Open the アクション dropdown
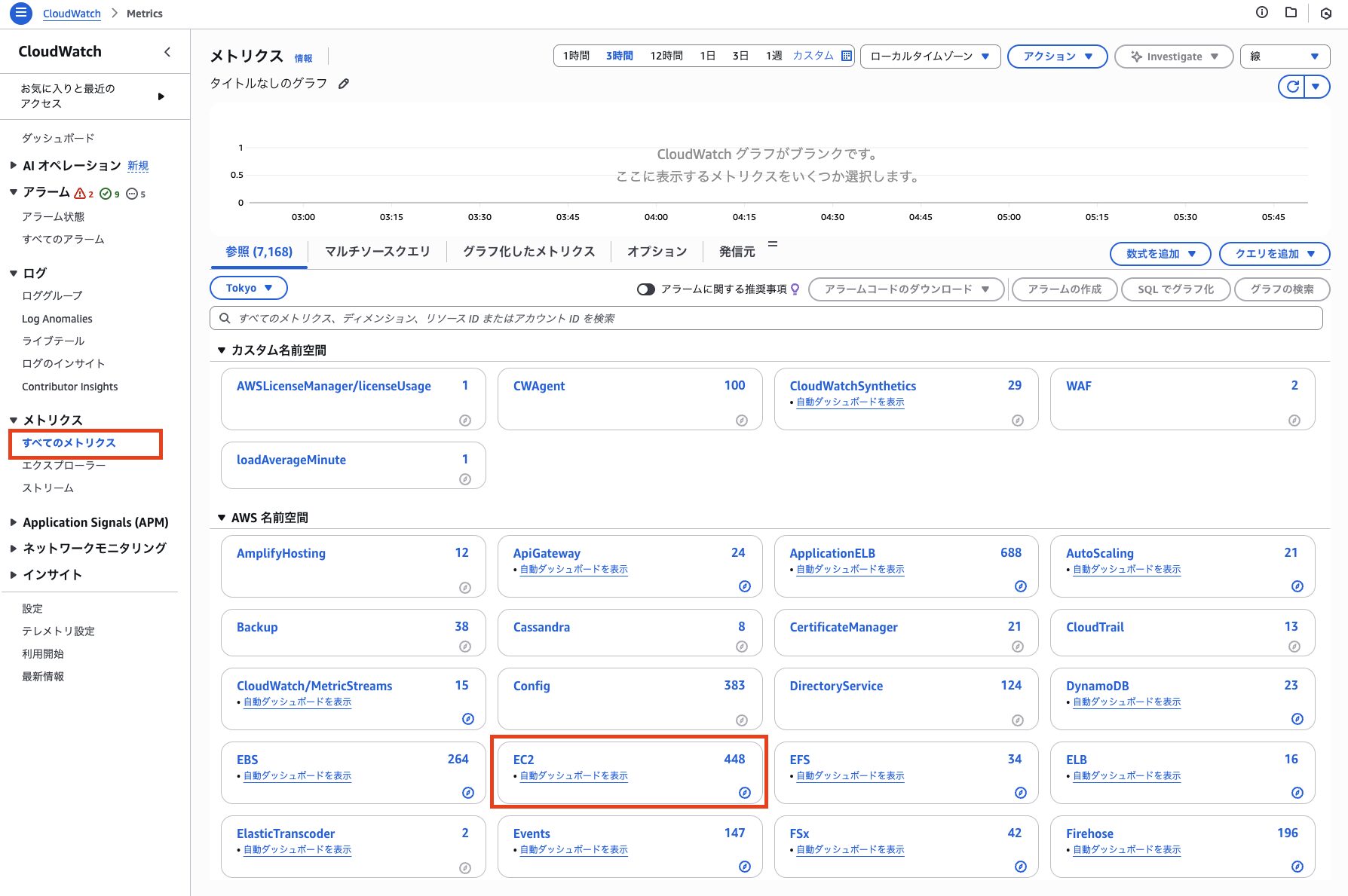The image size is (1348, 896). [1058, 57]
